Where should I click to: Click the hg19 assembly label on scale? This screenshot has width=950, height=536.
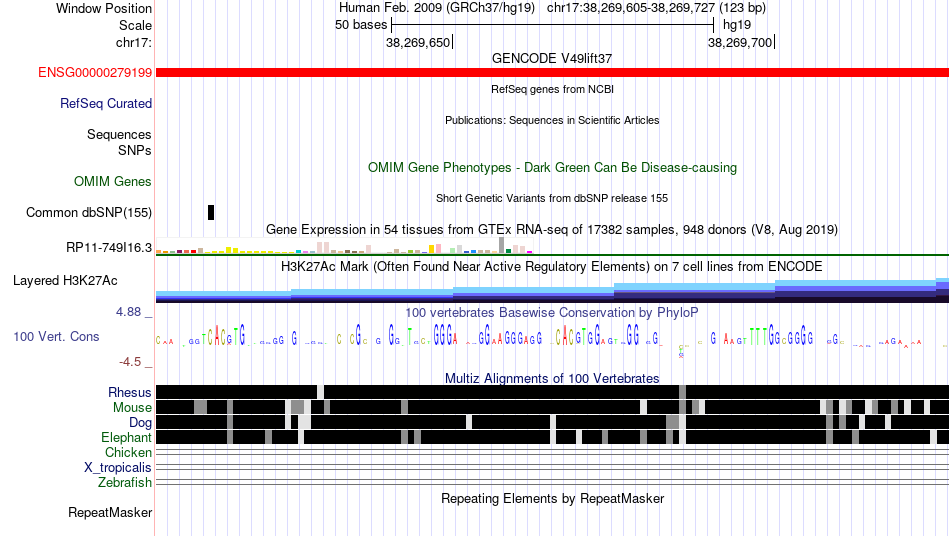point(737,25)
